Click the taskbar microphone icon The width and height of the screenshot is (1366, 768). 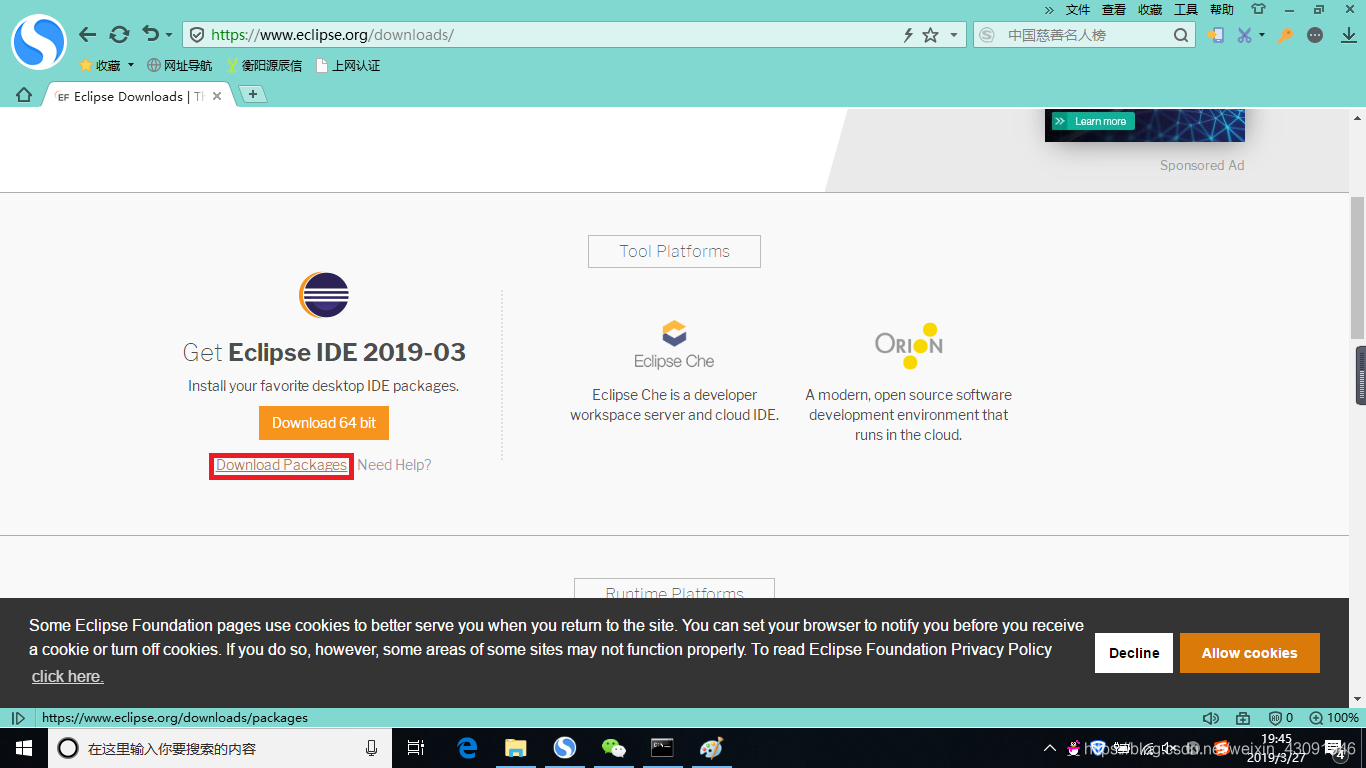coord(372,748)
